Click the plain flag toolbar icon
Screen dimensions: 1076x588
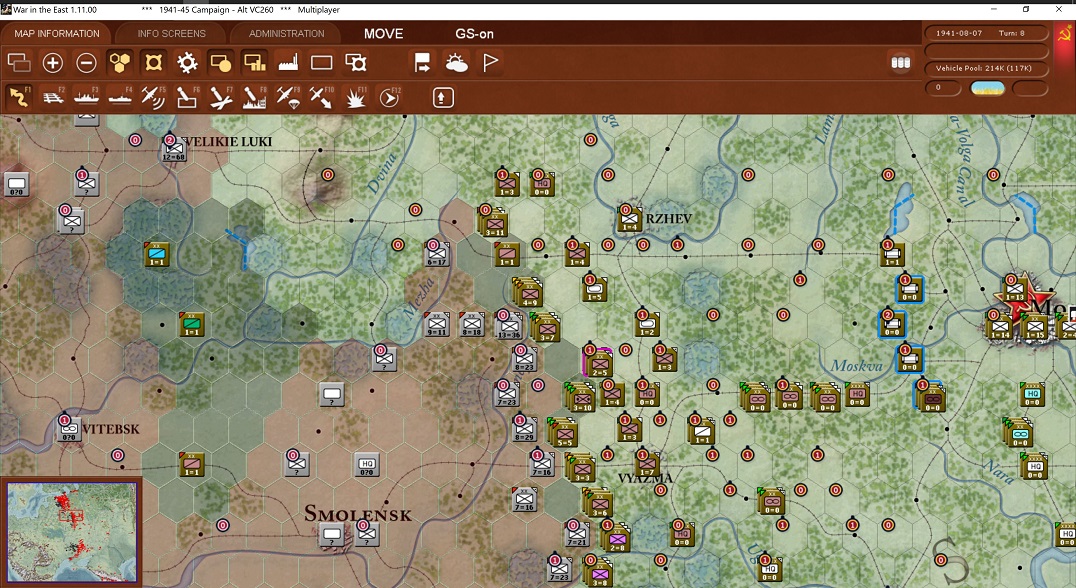pos(490,63)
